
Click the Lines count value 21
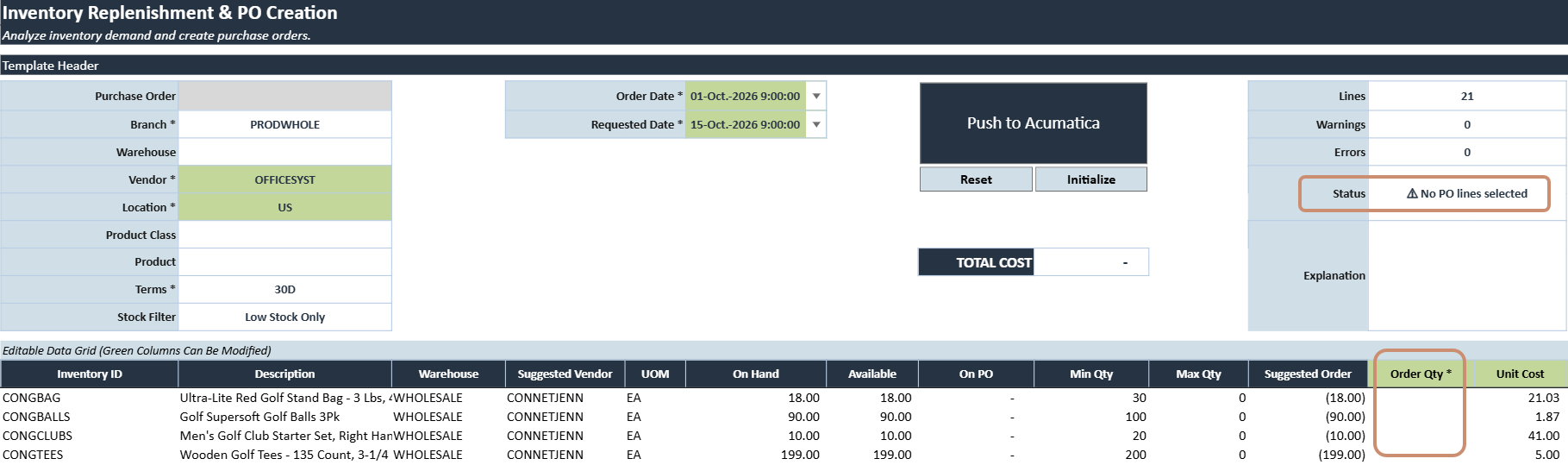(1467, 96)
